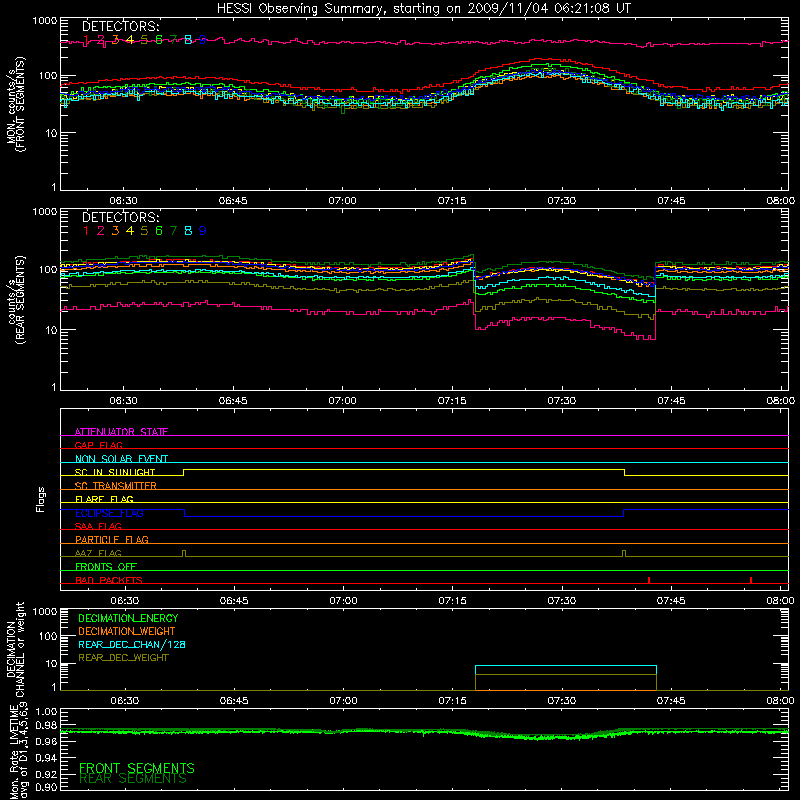Click the 'DECIMATION CHANNEL or weight' axis title
Viewport: 800px width, 800px height.
click(x=16, y=649)
